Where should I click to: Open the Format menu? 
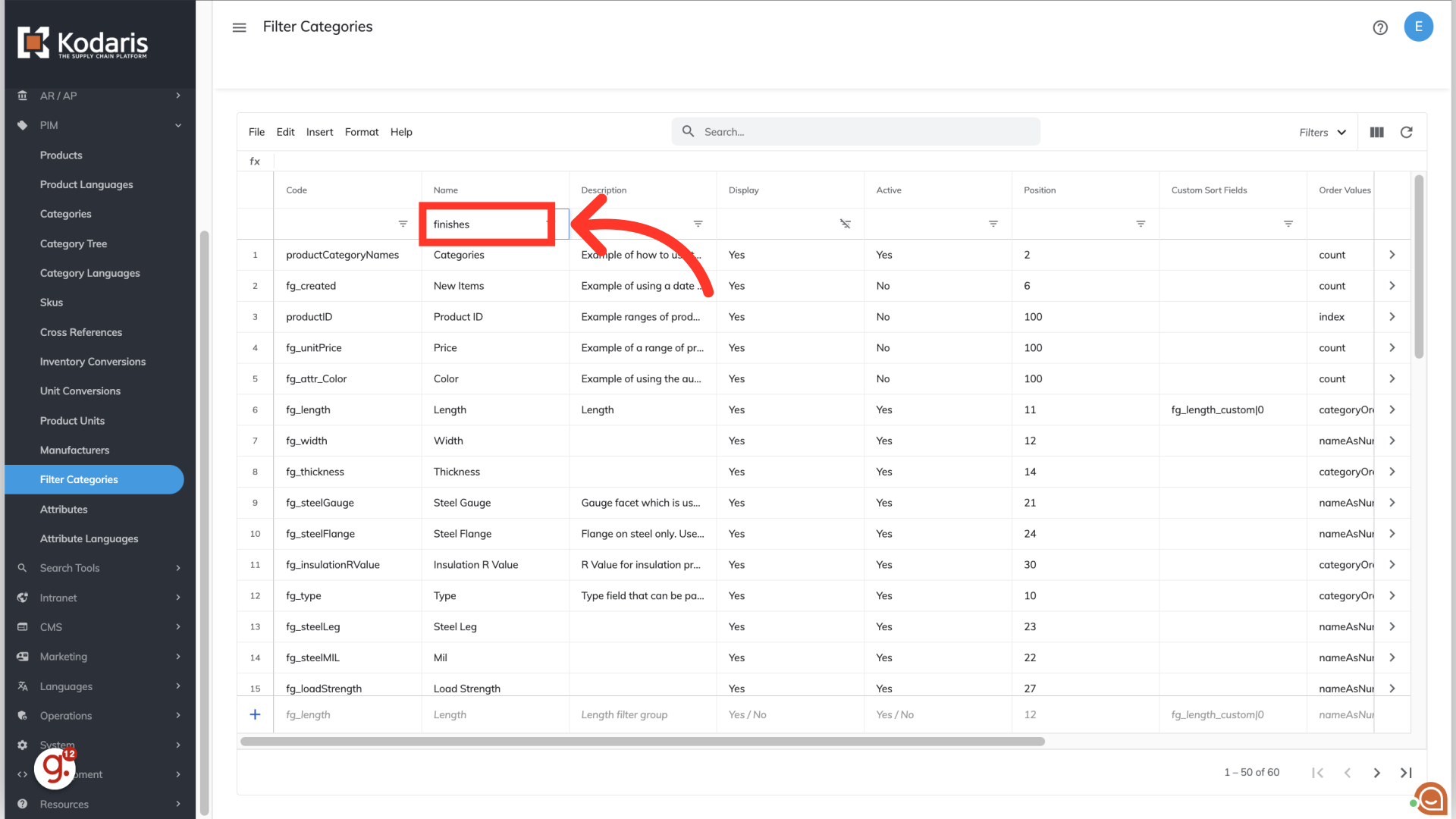click(x=361, y=132)
